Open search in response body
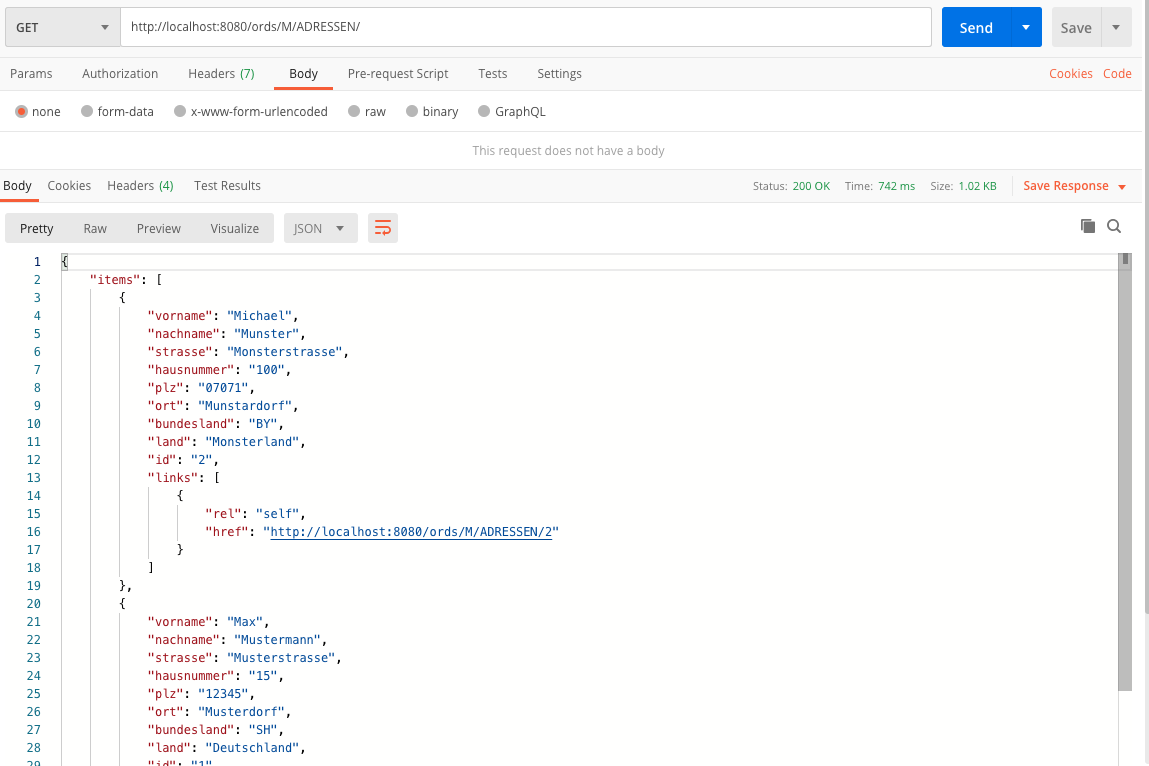1149x766 pixels. (x=1114, y=227)
